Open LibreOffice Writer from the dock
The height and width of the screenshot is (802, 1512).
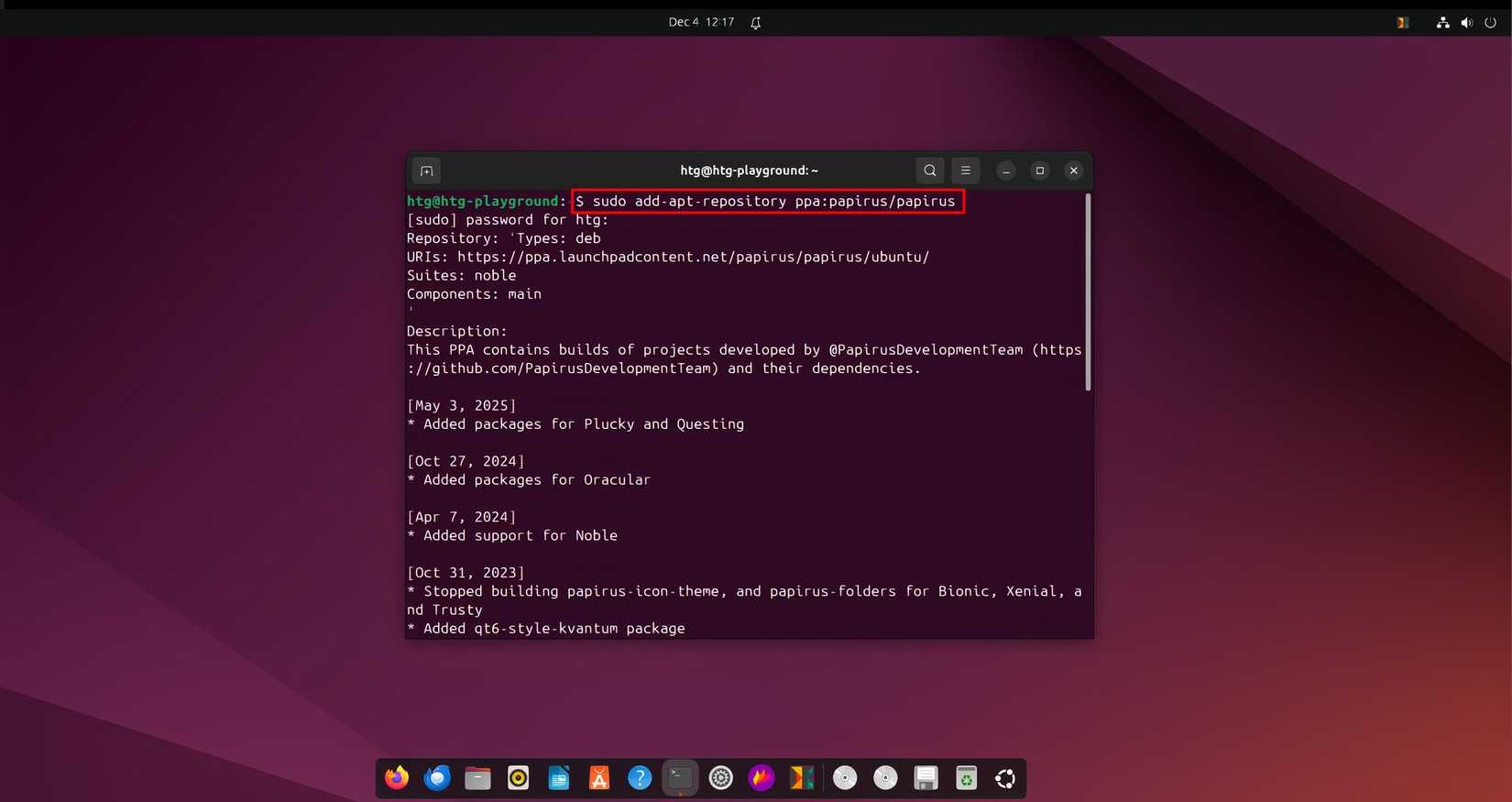point(559,778)
